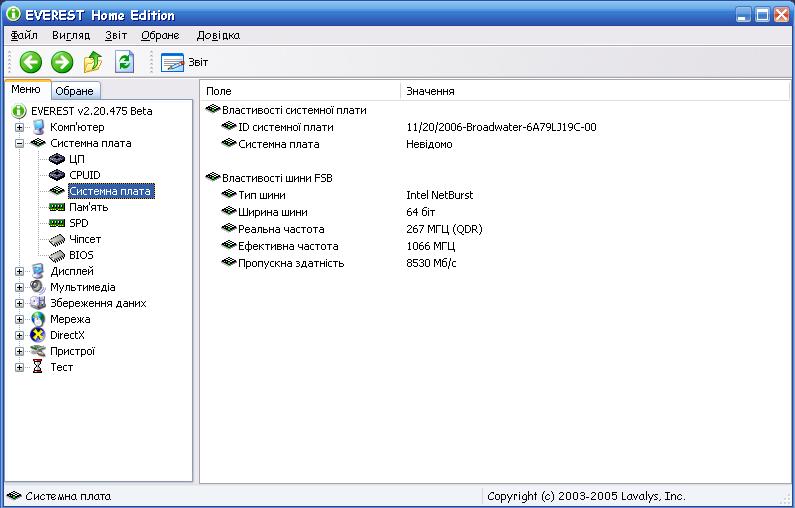Switch to the Меню side tab

click(26, 90)
